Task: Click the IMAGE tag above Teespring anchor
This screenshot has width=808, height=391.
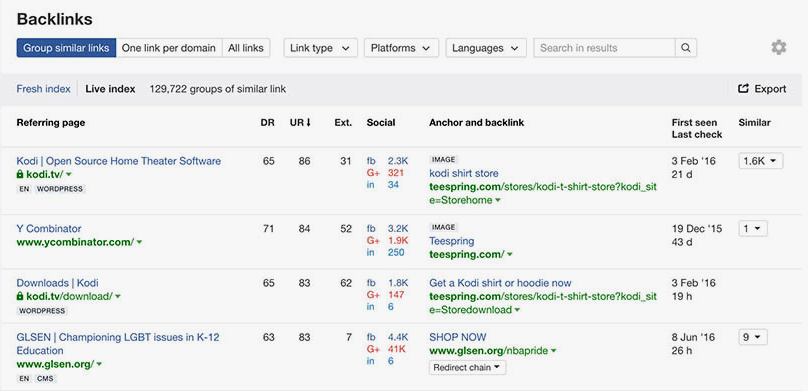Action: pos(443,227)
